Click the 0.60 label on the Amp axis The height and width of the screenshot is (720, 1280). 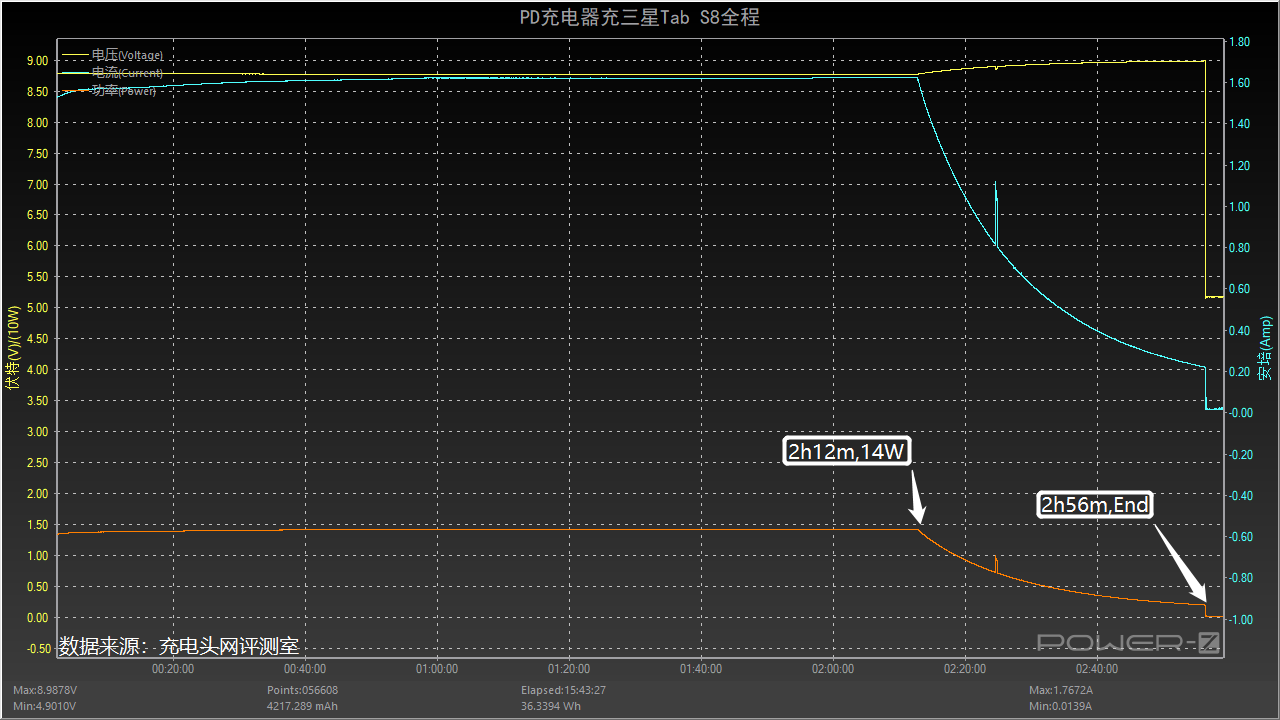1239,289
